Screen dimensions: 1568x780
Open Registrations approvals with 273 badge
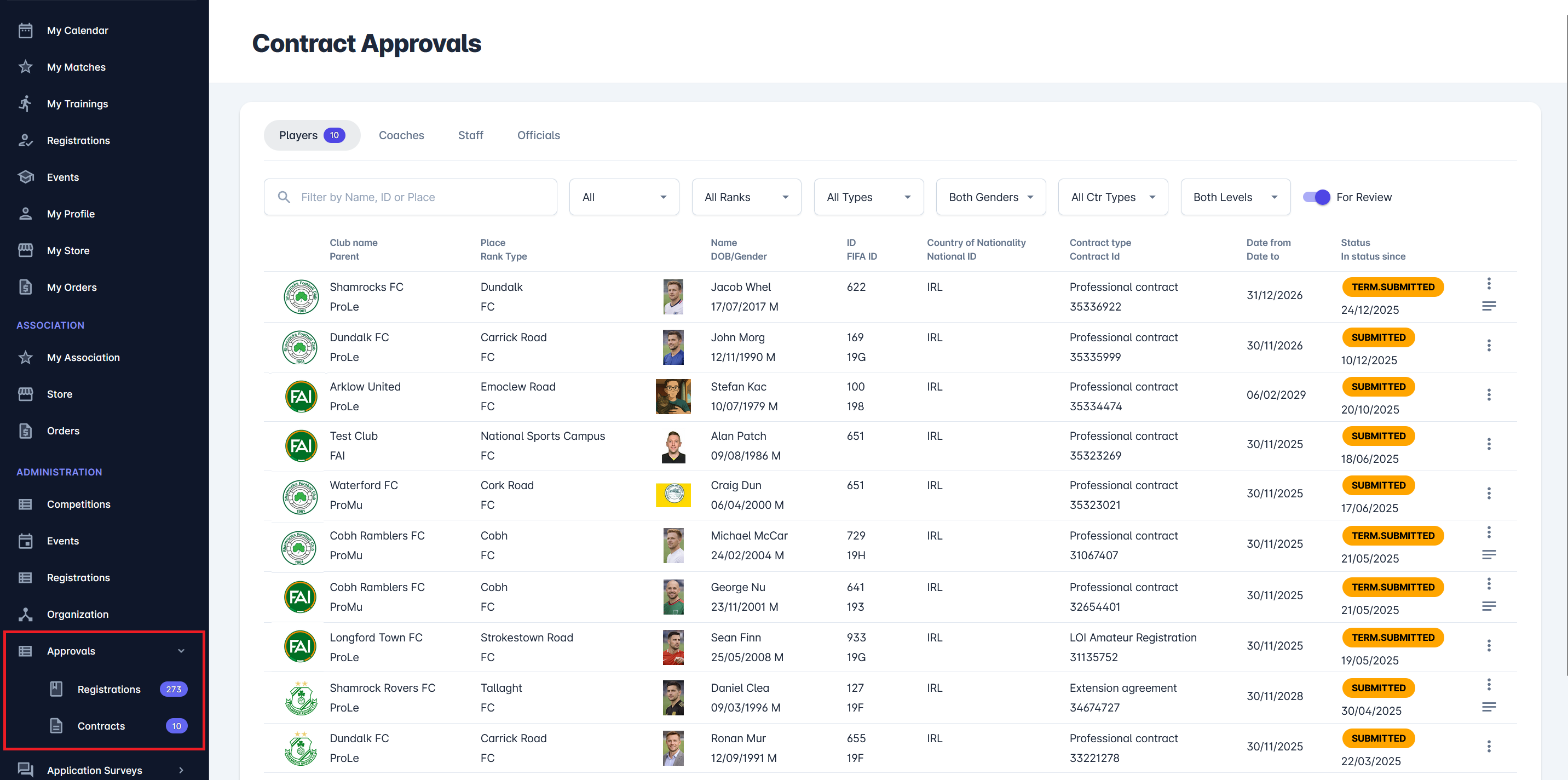click(109, 689)
